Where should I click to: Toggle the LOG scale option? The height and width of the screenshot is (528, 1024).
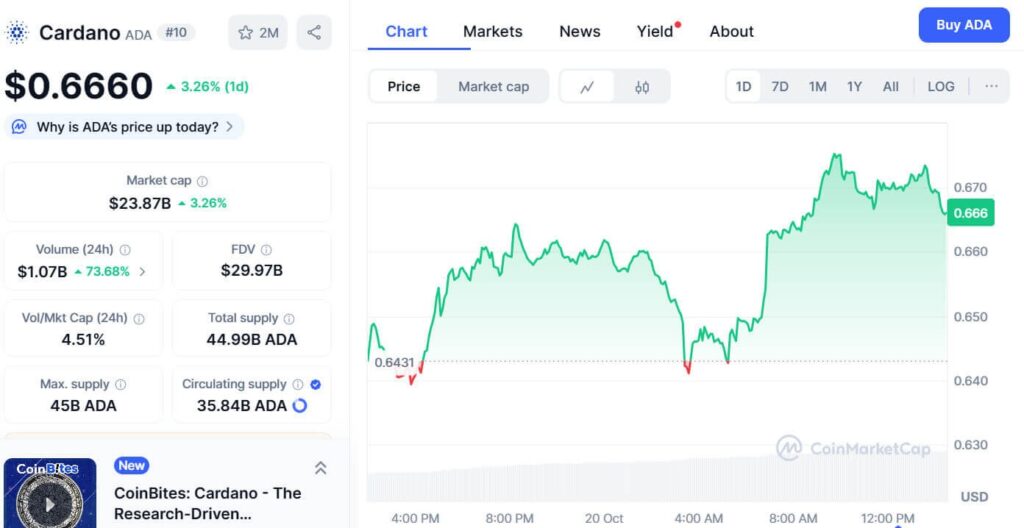pyautogui.click(x=940, y=87)
